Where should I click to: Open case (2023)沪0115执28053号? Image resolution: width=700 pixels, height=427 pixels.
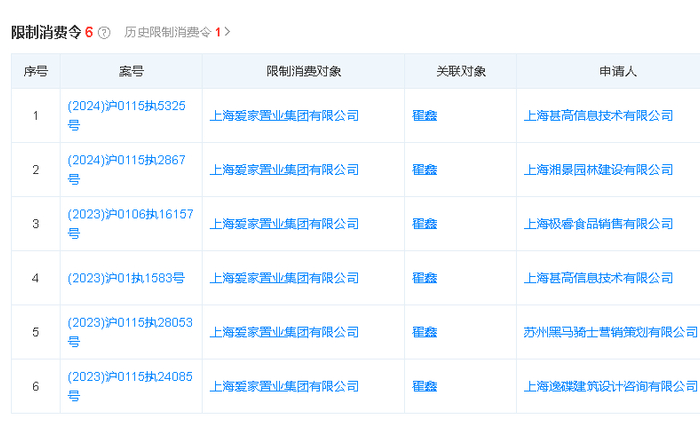[130, 332]
